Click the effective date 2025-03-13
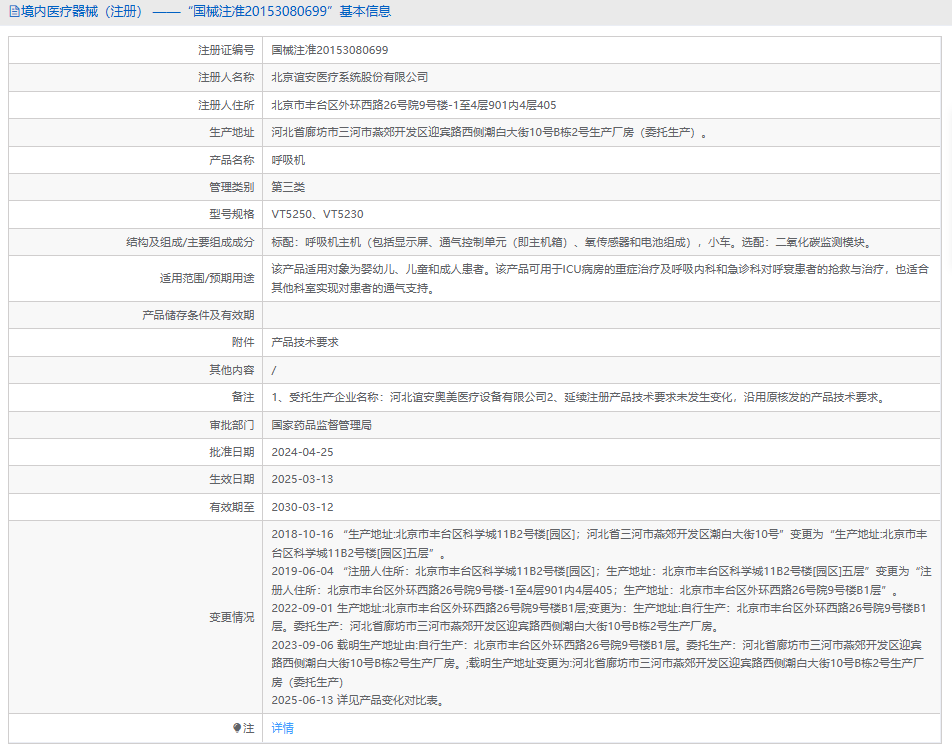952x750 pixels. point(302,480)
